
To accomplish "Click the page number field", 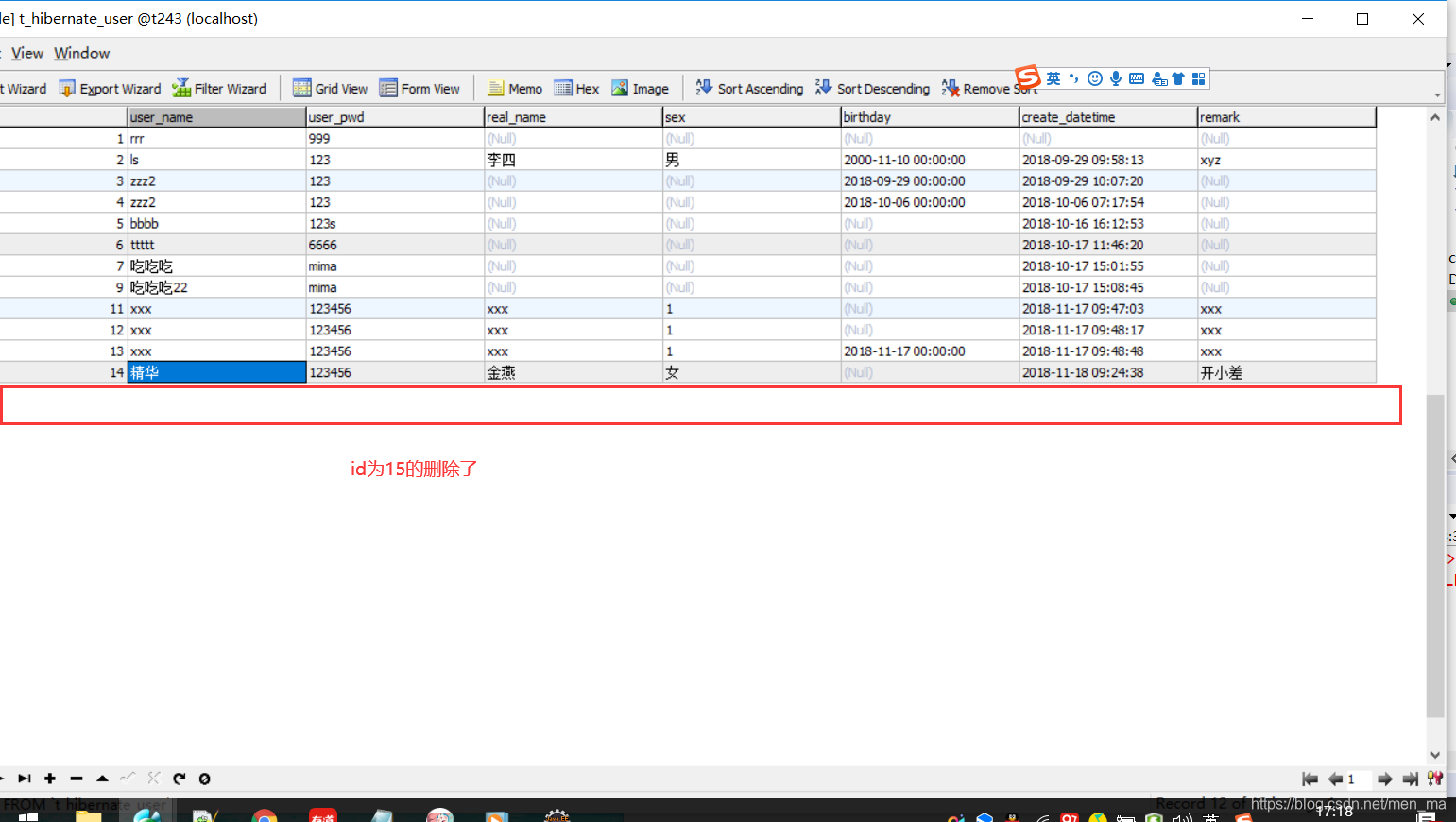I will click(x=1359, y=779).
